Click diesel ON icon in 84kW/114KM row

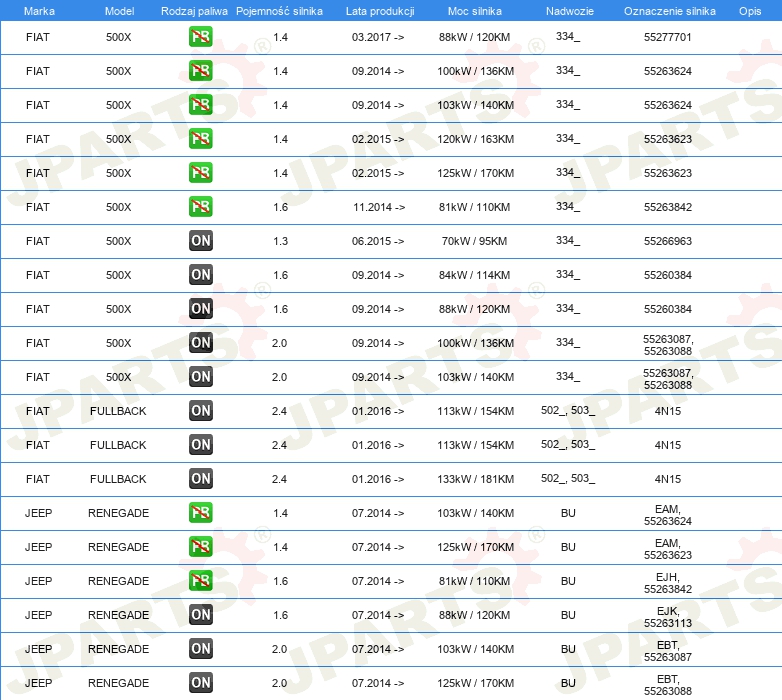tap(200, 275)
